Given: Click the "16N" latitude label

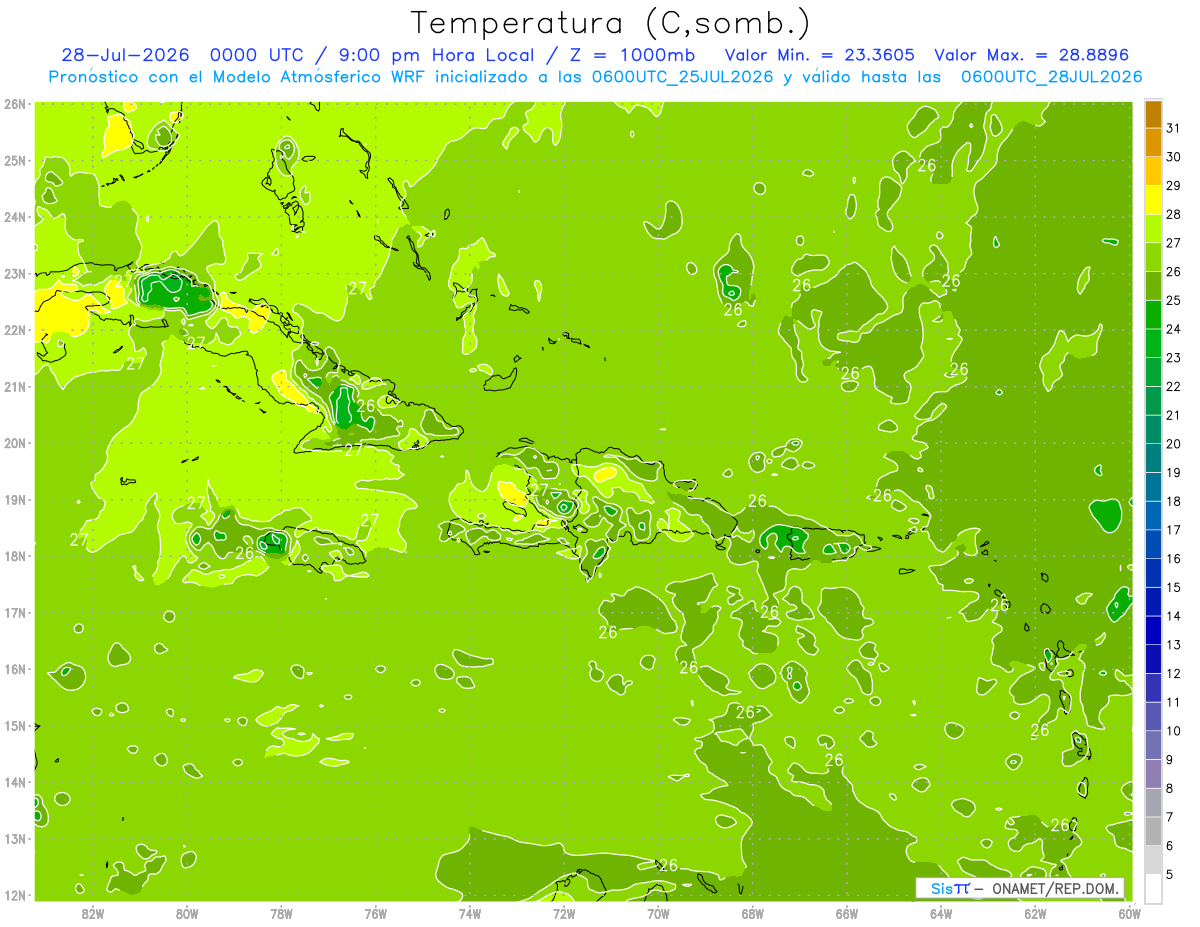Looking at the screenshot, I should click(15, 669).
